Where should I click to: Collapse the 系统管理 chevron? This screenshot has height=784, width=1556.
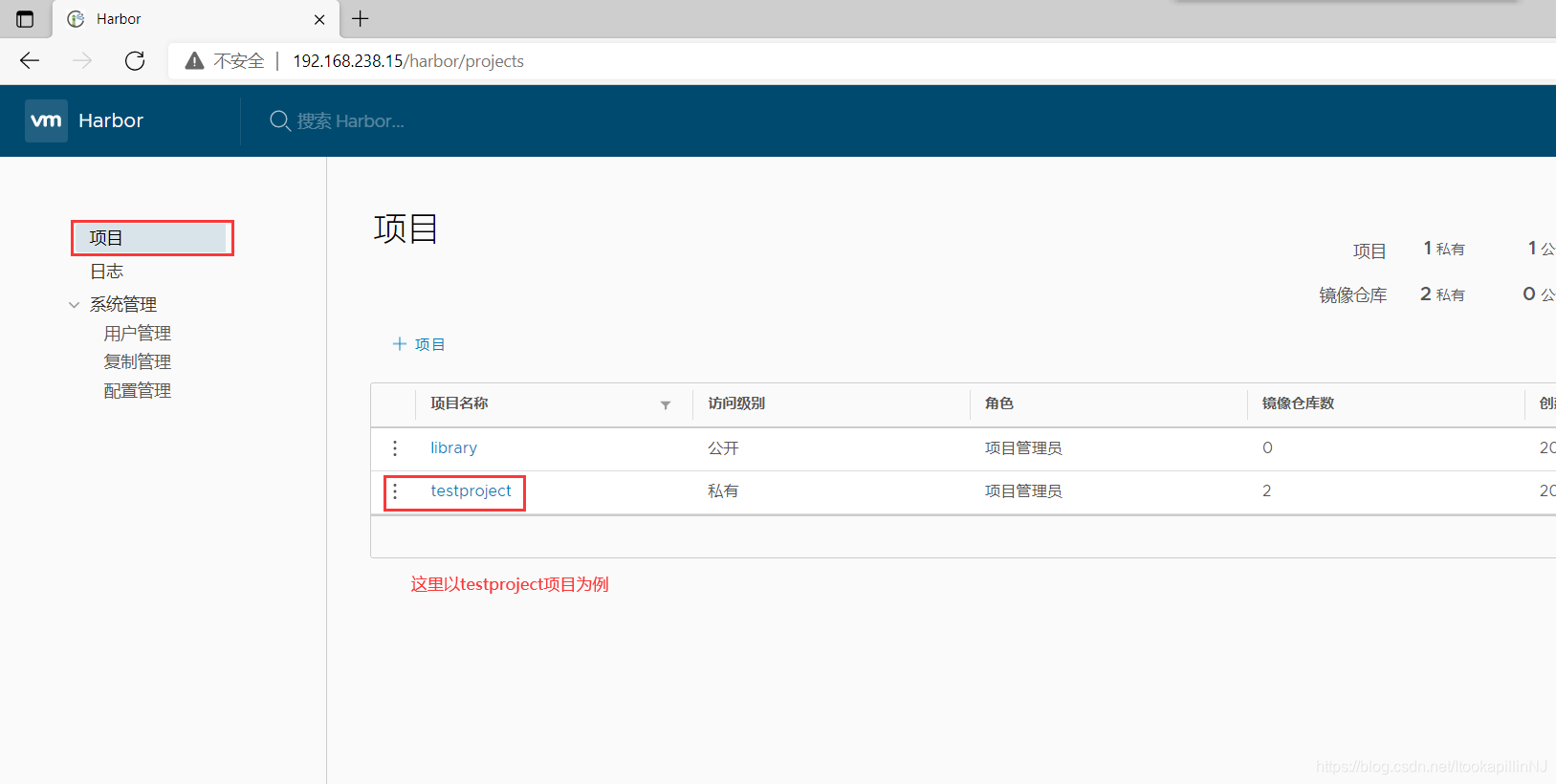[x=74, y=305]
